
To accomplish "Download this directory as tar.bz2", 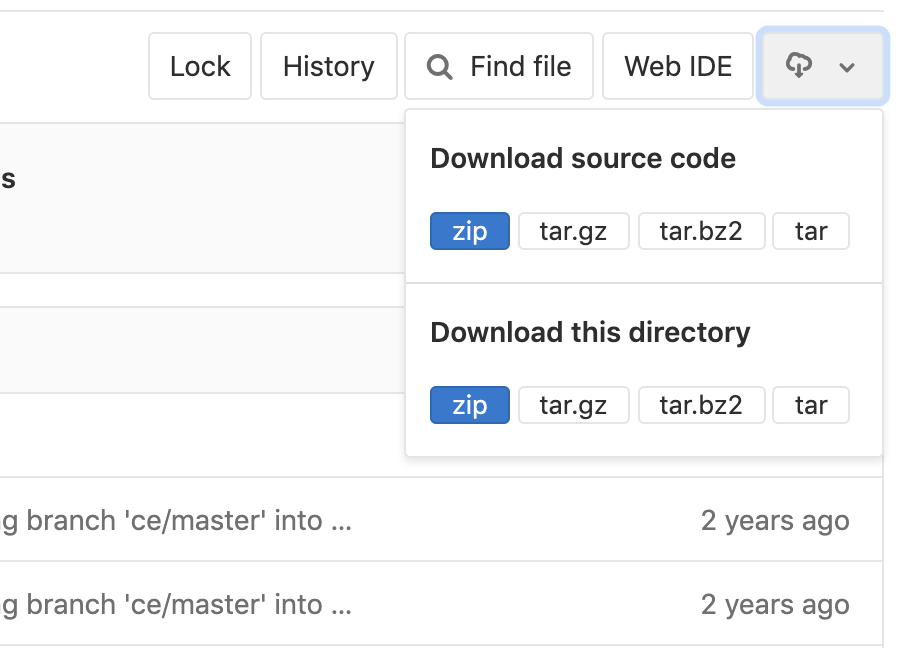I will [x=701, y=405].
